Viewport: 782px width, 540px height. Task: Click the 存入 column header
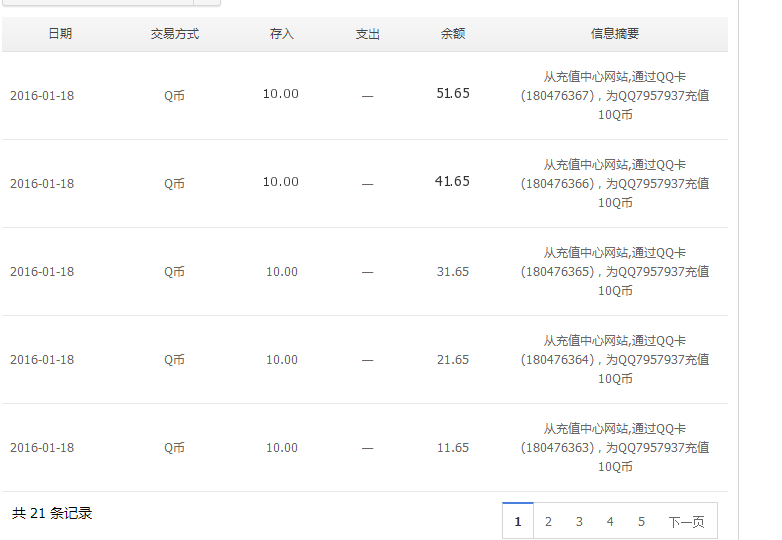tap(281, 33)
